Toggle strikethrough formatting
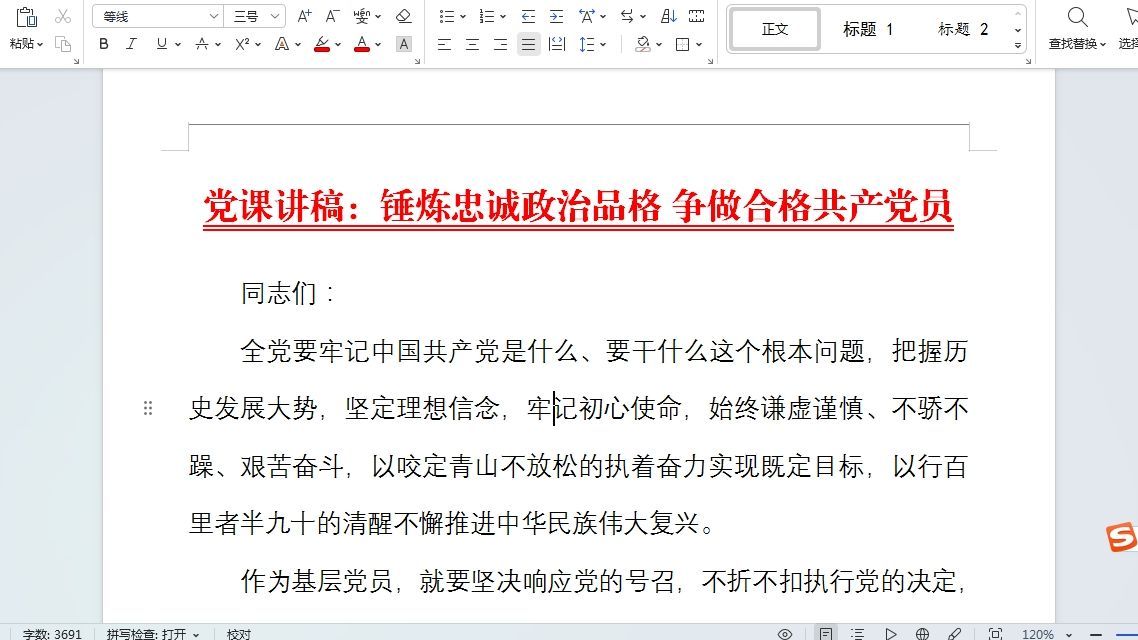Screen dimensions: 1138x640 [x=202, y=44]
